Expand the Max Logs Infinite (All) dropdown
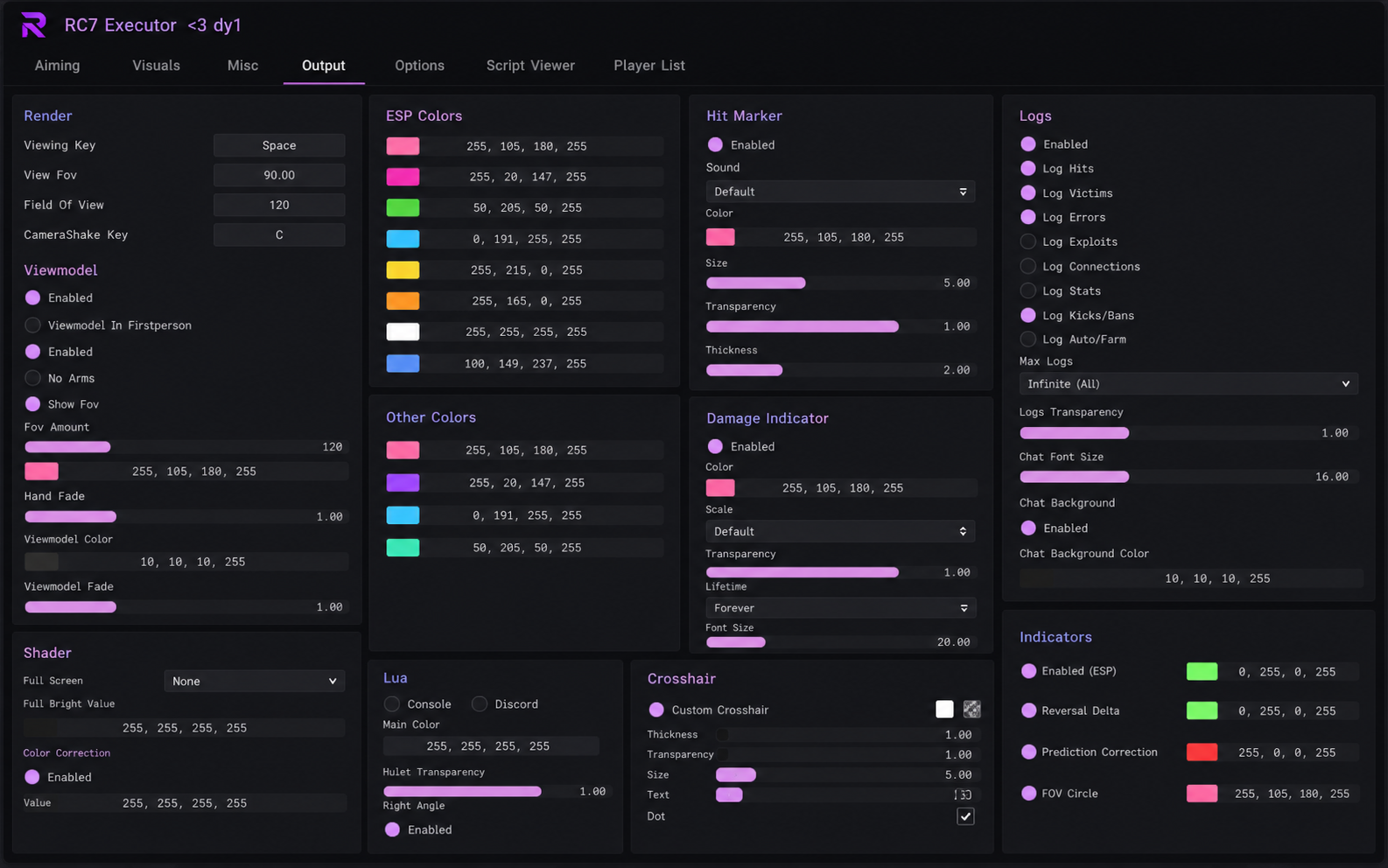The width and height of the screenshot is (1388, 868). click(x=1188, y=383)
